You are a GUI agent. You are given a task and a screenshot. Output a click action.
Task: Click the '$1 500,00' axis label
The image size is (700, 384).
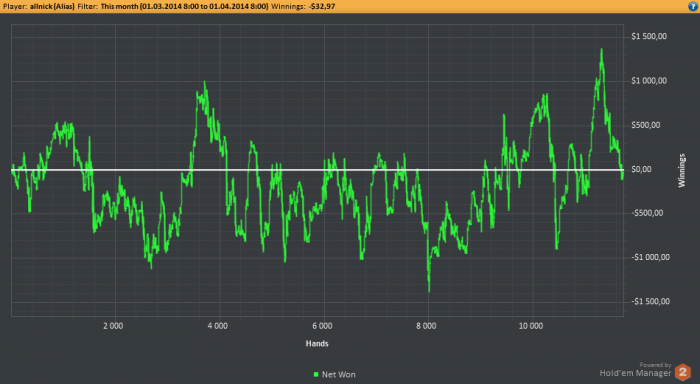click(649, 37)
